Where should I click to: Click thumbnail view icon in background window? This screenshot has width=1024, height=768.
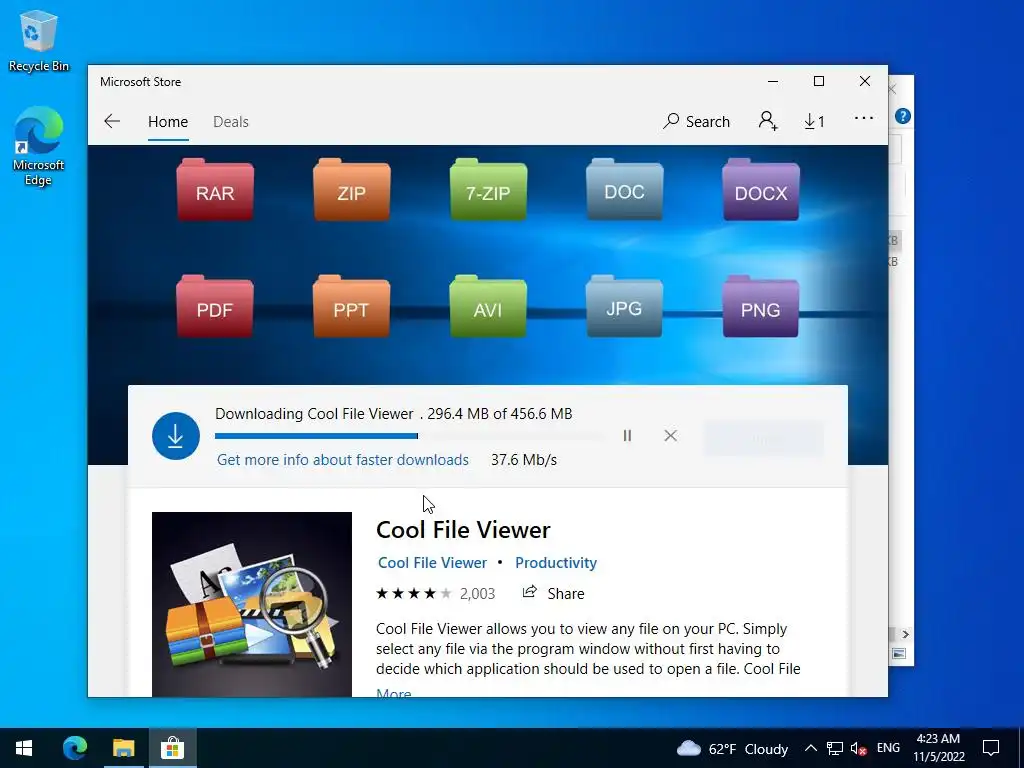point(899,653)
